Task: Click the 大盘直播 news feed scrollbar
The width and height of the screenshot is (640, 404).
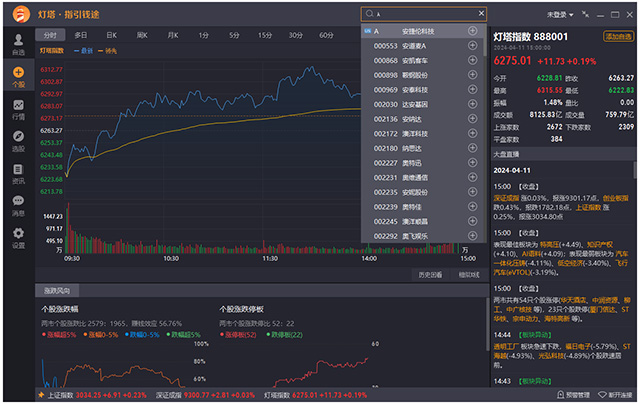Action: point(635,170)
